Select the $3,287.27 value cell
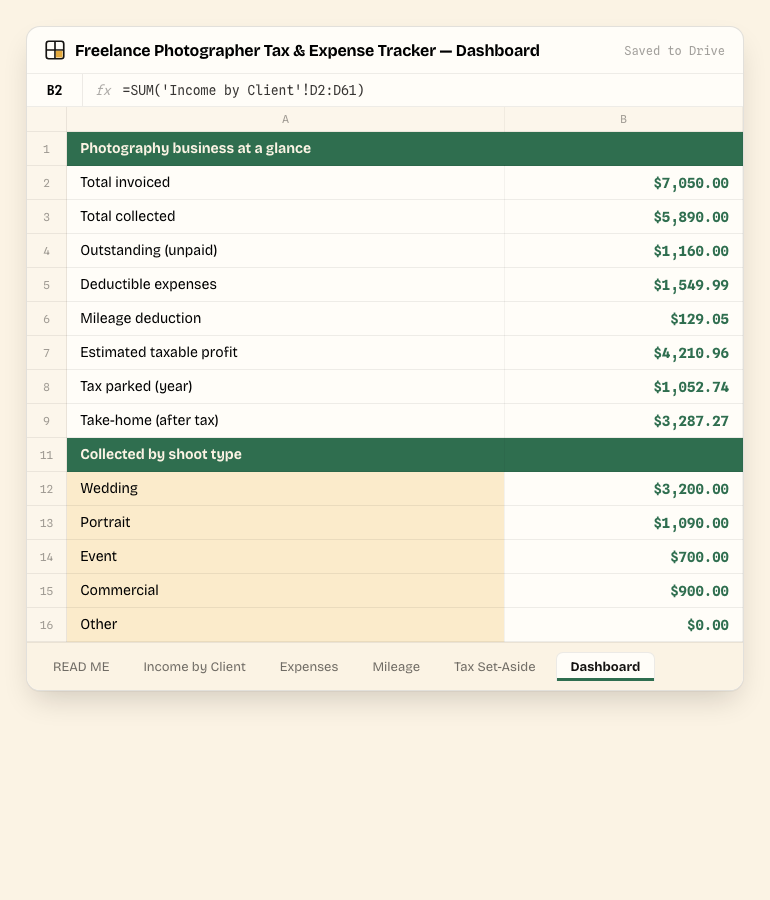Screen dimensions: 770x900 [624, 421]
